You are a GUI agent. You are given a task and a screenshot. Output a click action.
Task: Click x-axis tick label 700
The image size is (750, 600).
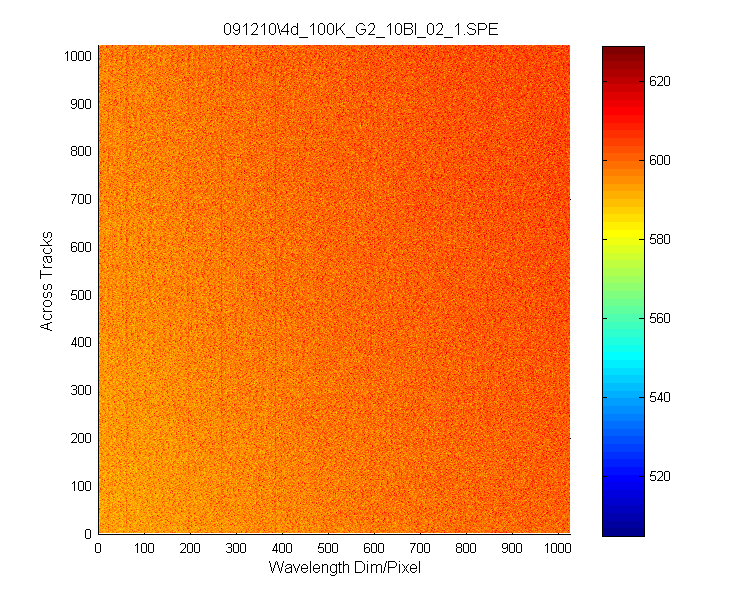[x=419, y=548]
